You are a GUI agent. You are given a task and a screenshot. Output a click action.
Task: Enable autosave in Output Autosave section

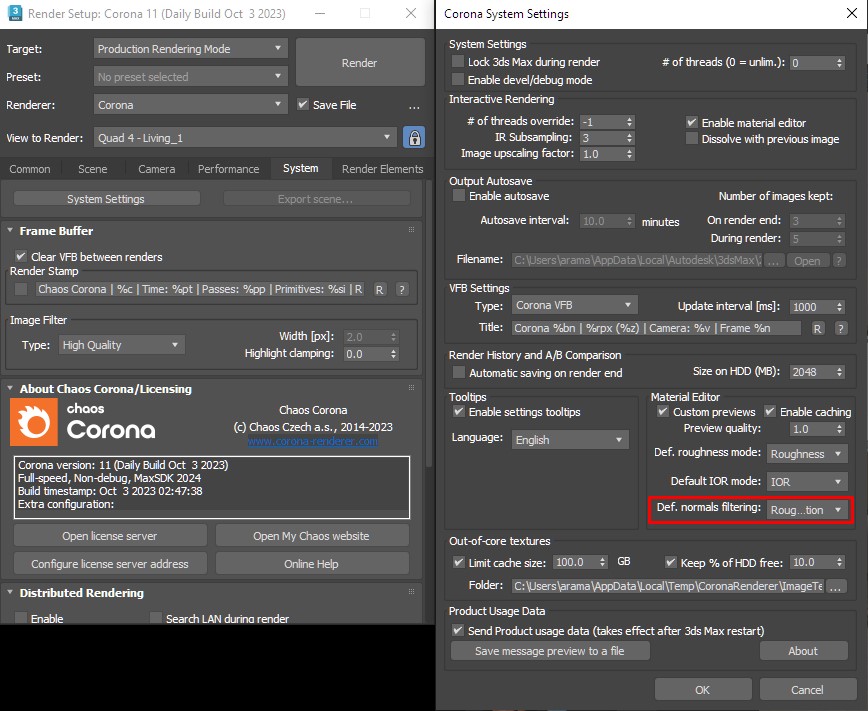point(457,197)
